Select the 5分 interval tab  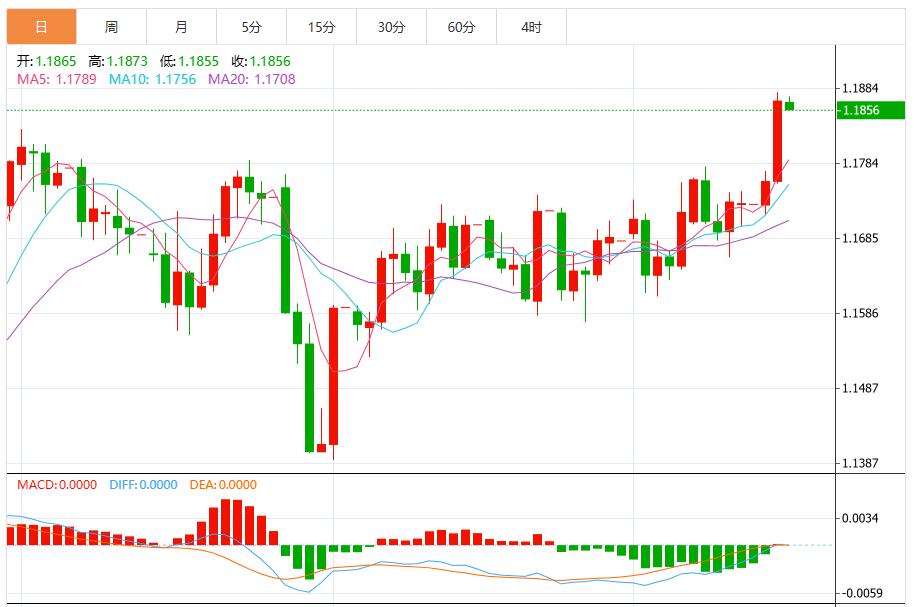coord(251,20)
